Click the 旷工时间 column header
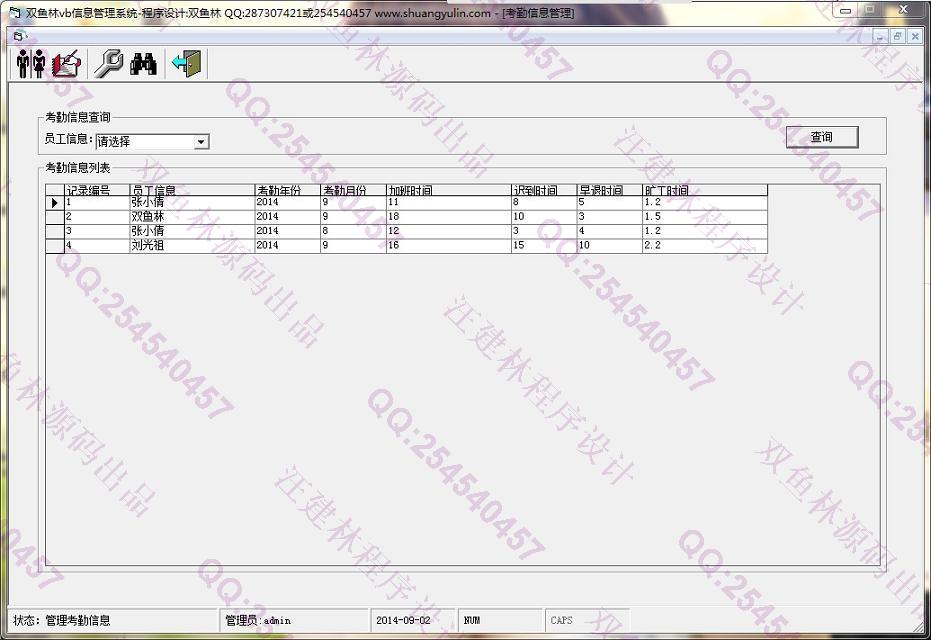 tap(705, 190)
